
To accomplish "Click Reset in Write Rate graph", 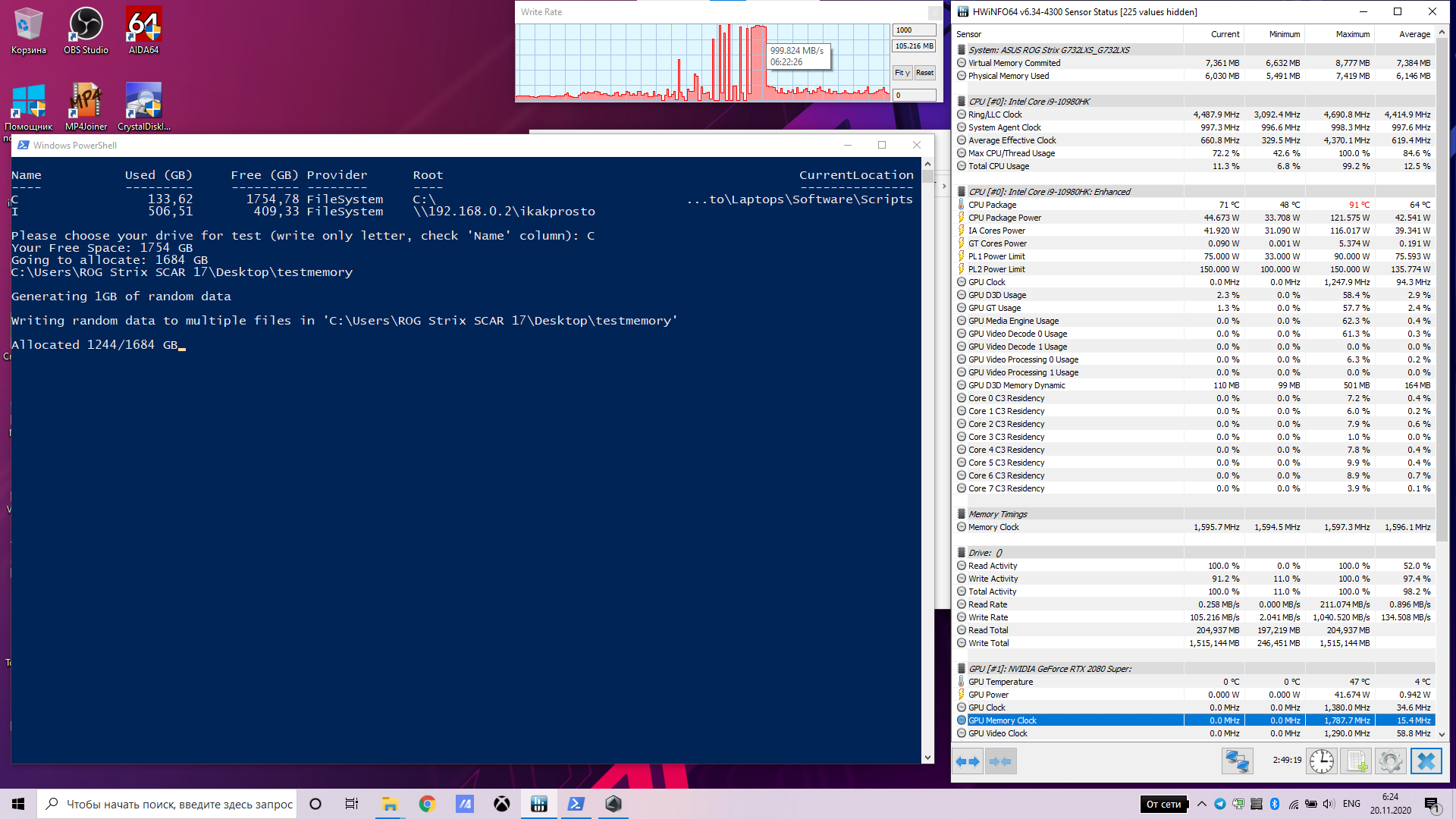I will coord(924,73).
